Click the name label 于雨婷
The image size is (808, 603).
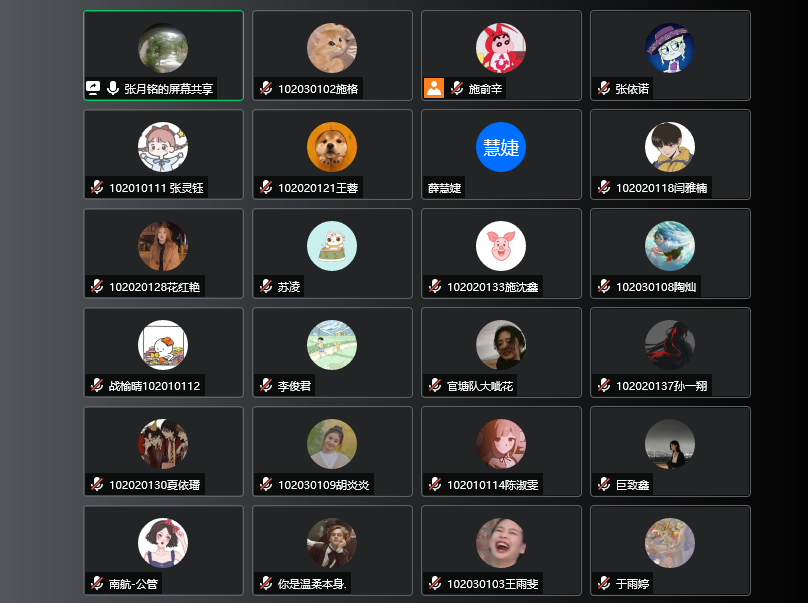click(632, 584)
